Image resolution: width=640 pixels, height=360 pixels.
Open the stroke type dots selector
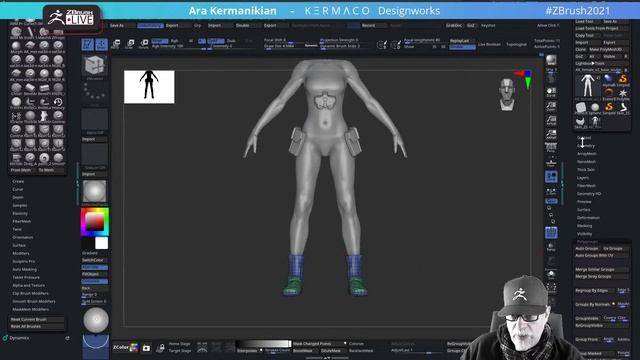click(x=94, y=93)
